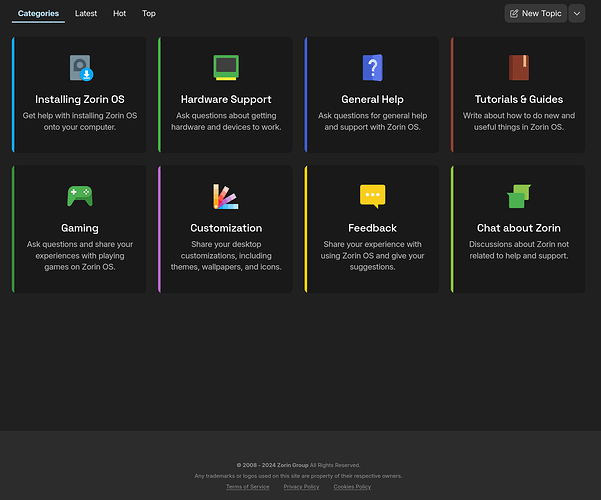Click the Gaming controller icon
The image size is (601, 500).
click(80, 196)
